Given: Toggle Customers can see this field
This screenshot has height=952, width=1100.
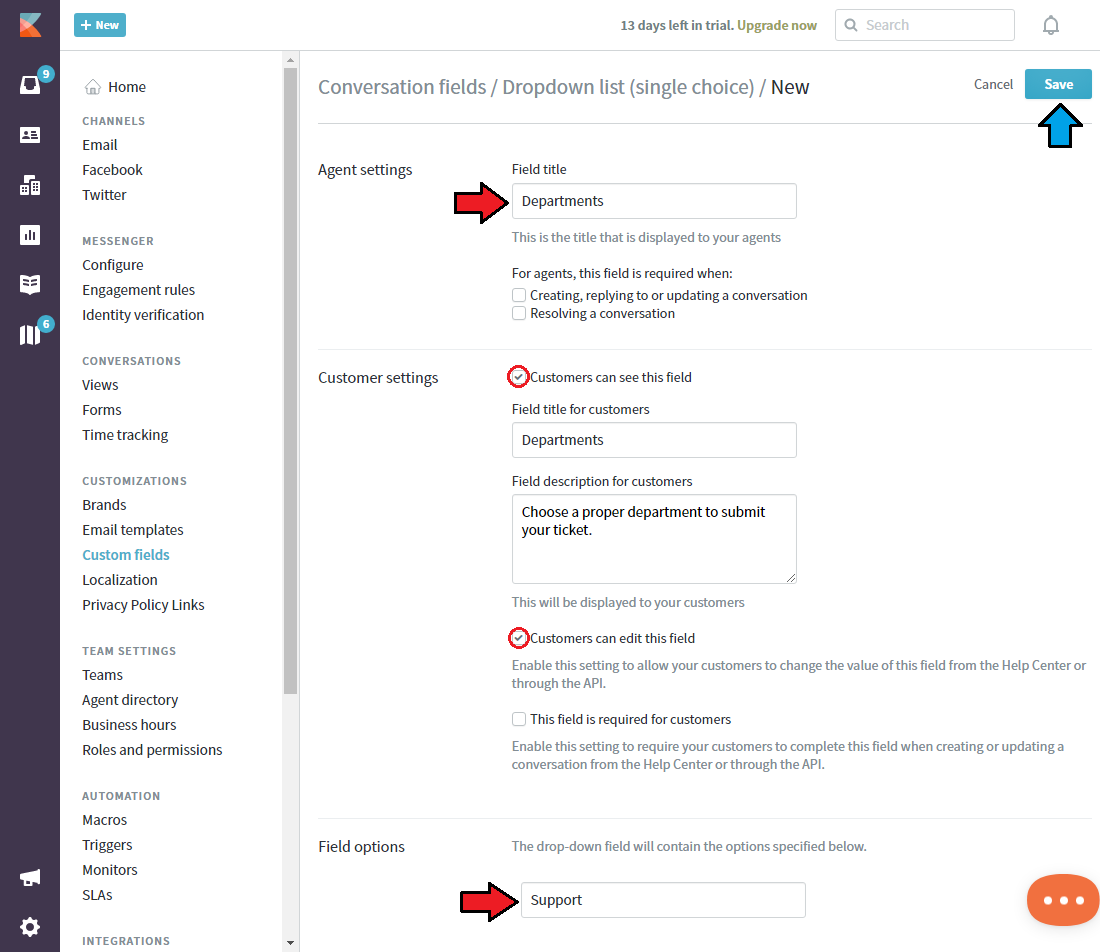Looking at the screenshot, I should pos(518,377).
